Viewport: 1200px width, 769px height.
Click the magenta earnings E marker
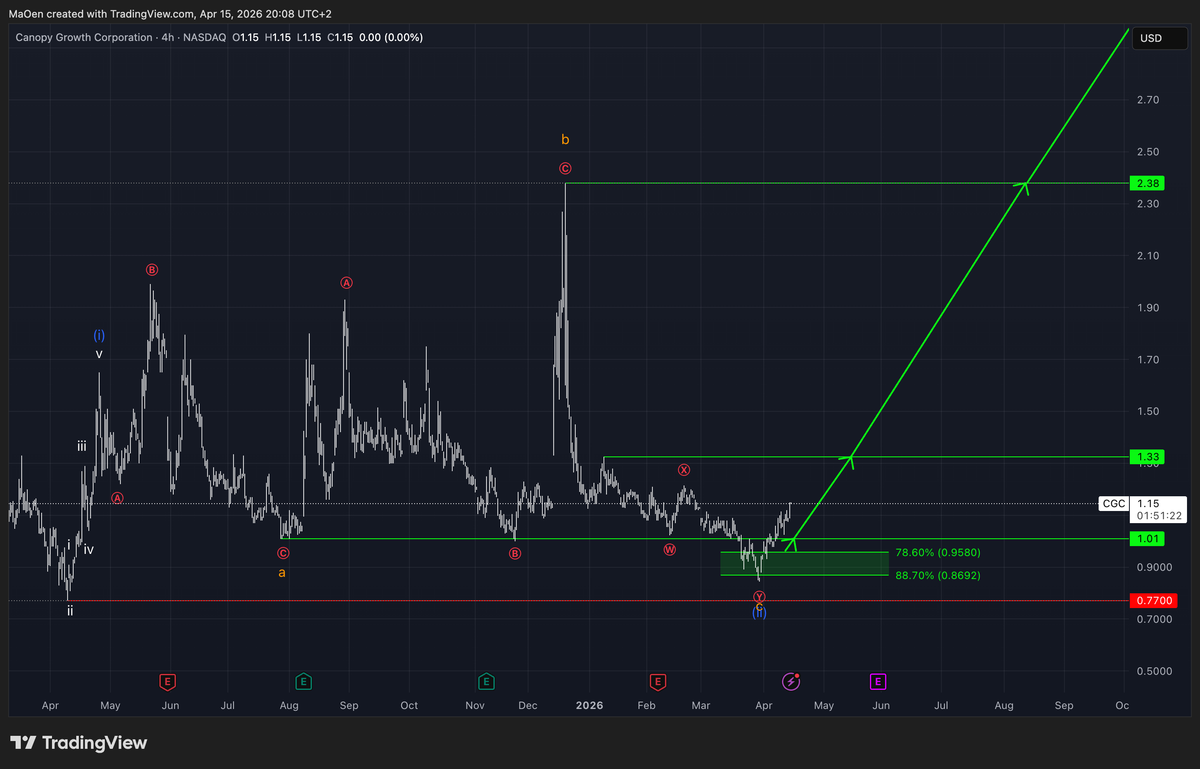tap(877, 681)
